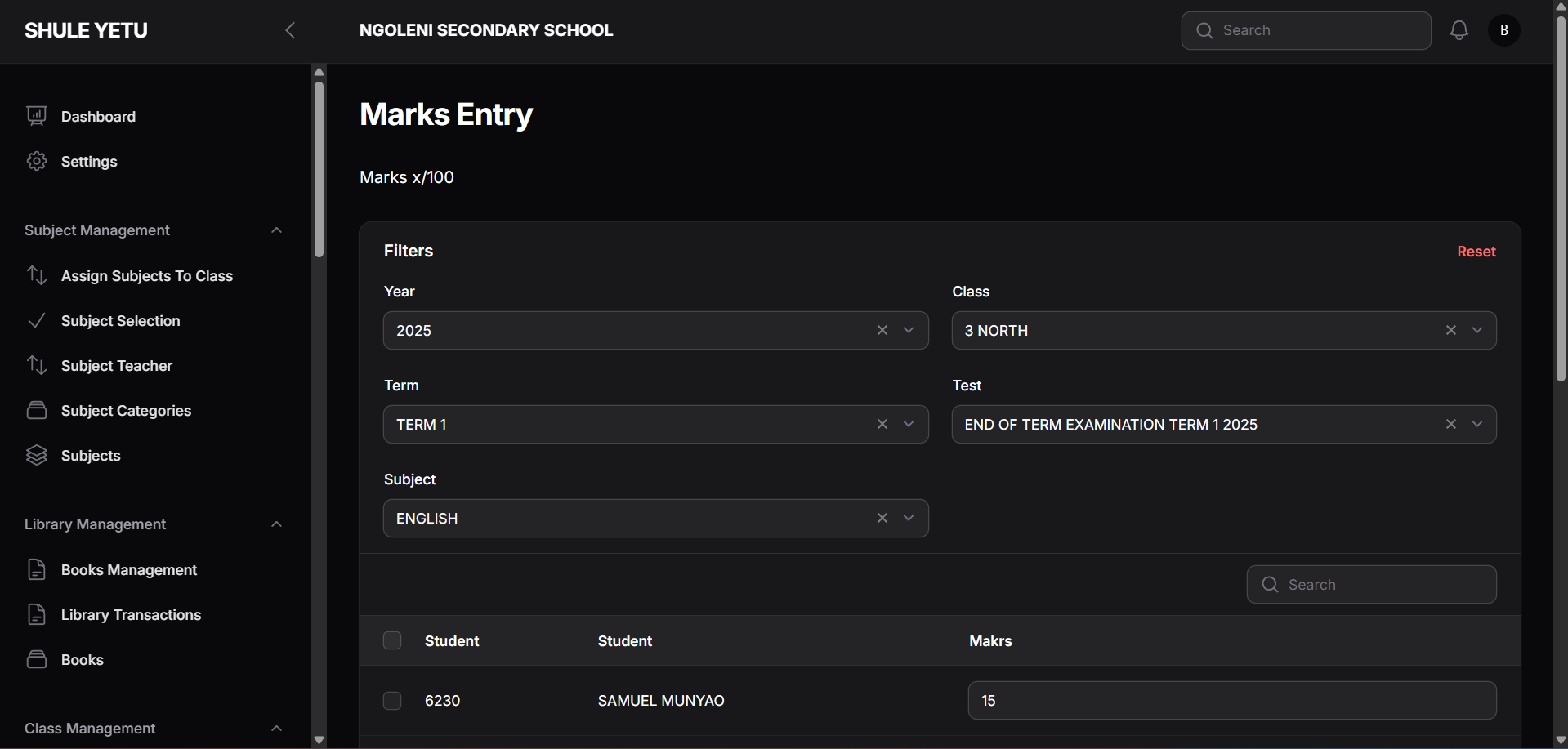Open the Term dropdown showing TERM 1

(x=908, y=424)
